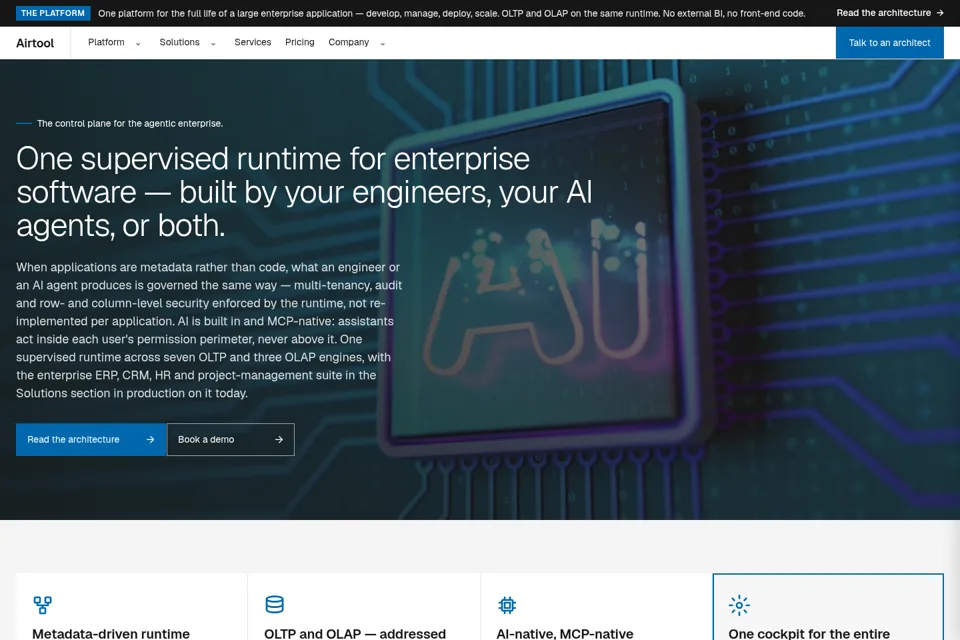960x640 pixels.
Task: Click the AI-native chip icon
Action: click(507, 605)
